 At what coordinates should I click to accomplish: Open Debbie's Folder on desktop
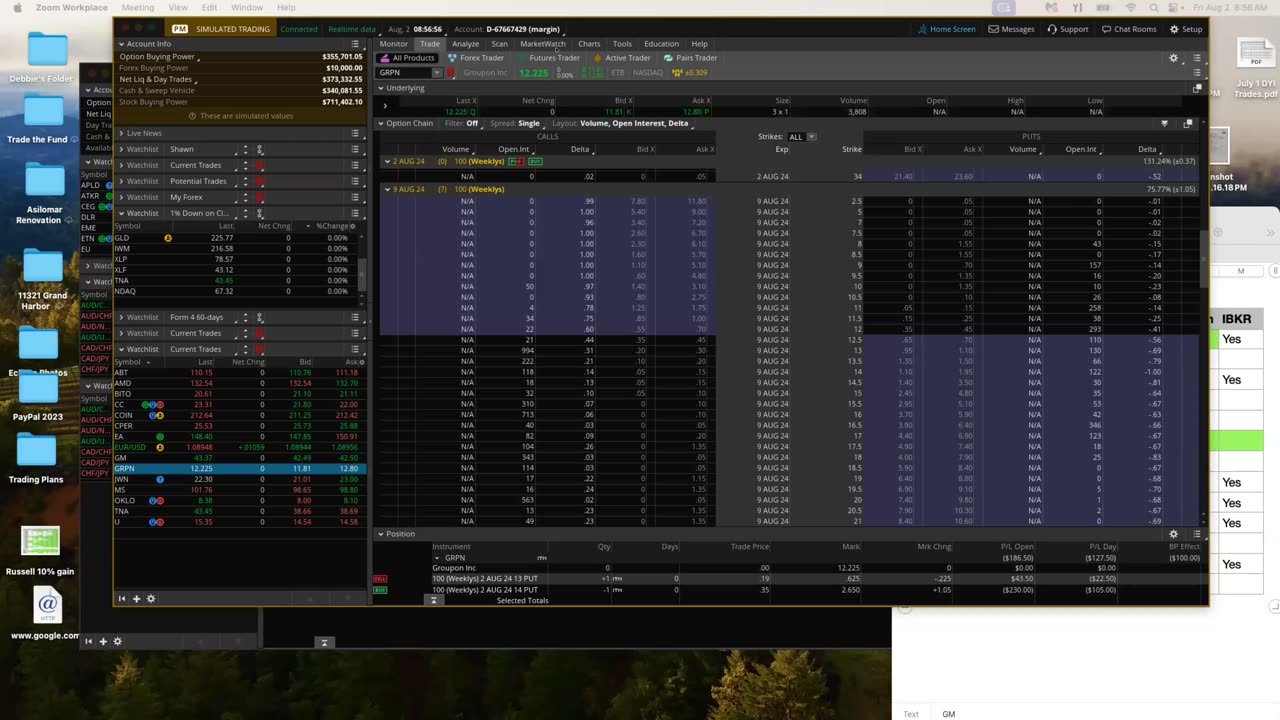click(40, 58)
